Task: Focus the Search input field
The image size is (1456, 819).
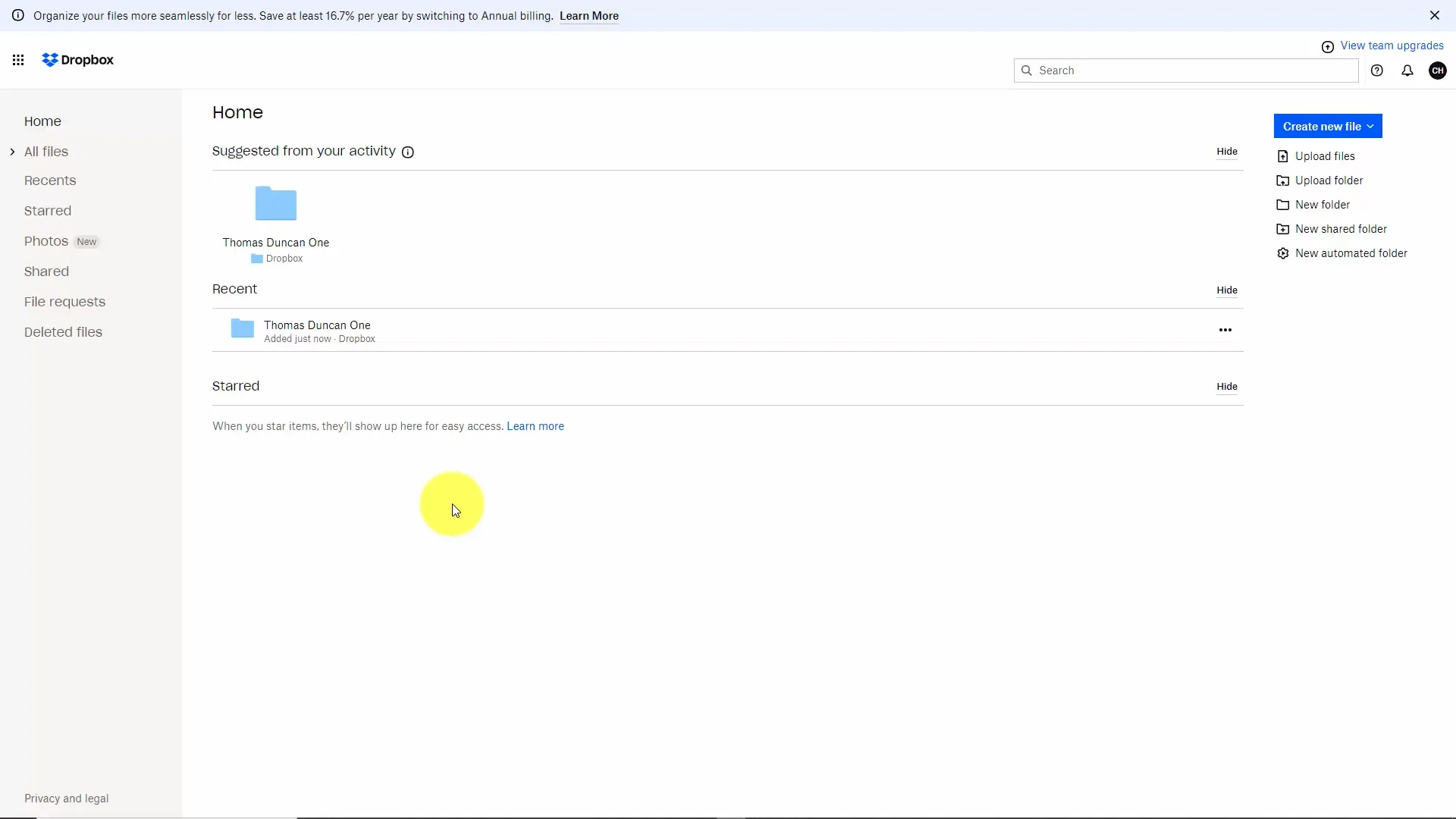Action: pos(1186,71)
